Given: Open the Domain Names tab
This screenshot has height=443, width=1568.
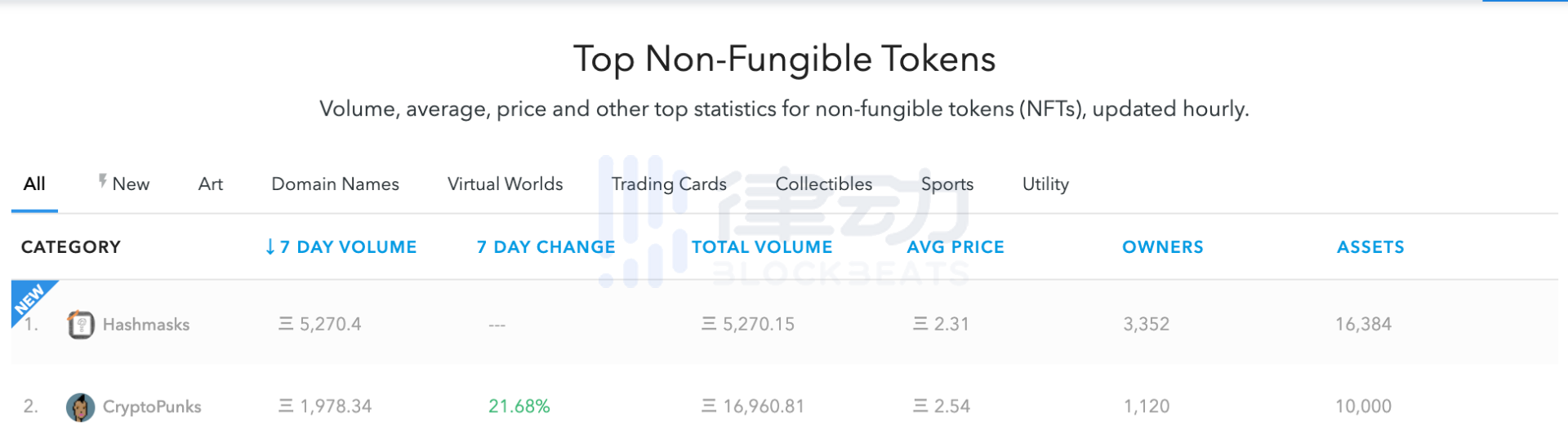Looking at the screenshot, I should (x=335, y=184).
